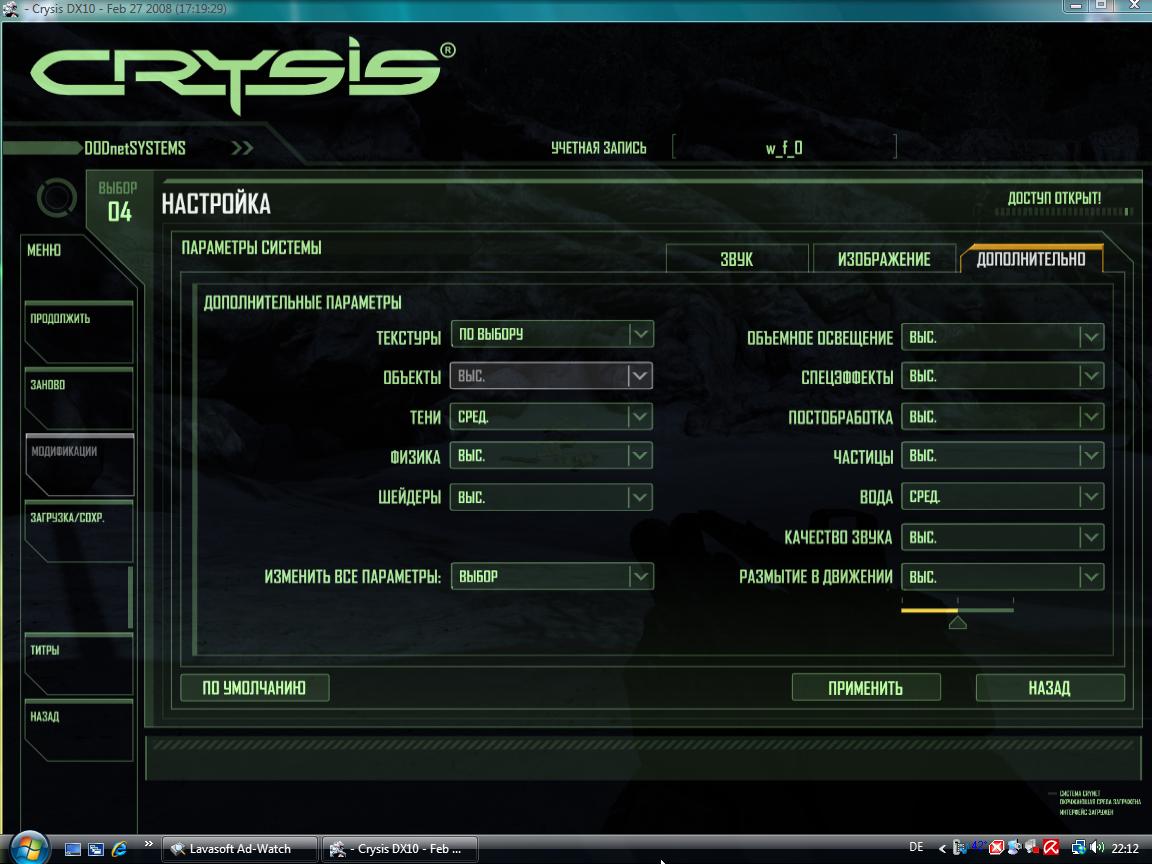Screen dimensions: 1152x864
Task: Click the ДОСТУП ОТКРЫТ! status text
Action: tap(1054, 198)
